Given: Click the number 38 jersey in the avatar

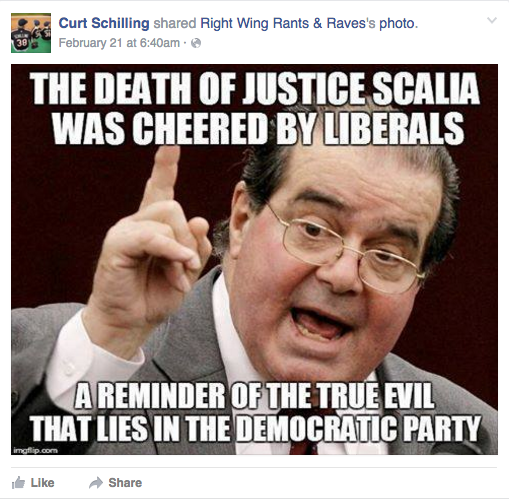Looking at the screenshot, I should (x=22, y=42).
